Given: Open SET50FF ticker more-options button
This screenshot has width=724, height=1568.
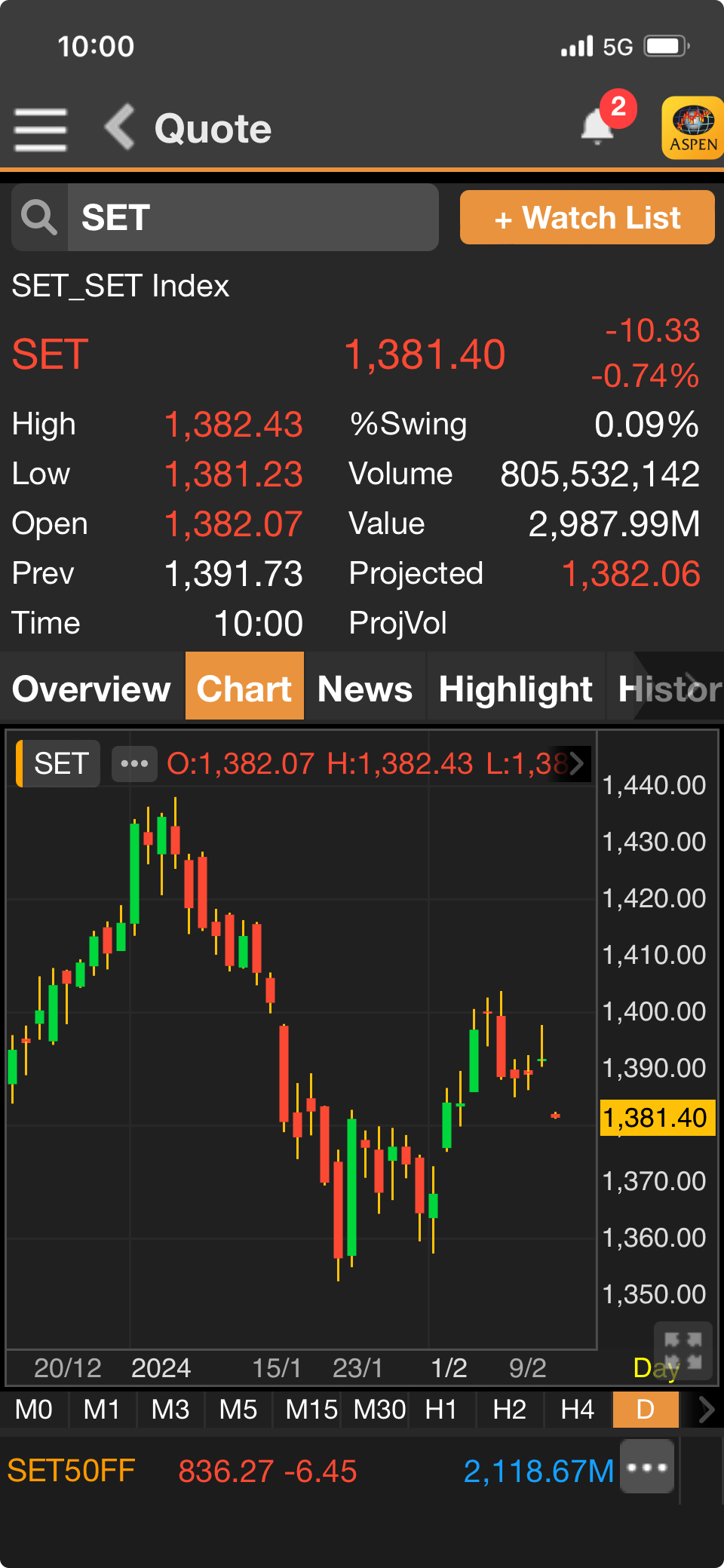Looking at the screenshot, I should 647,1466.
